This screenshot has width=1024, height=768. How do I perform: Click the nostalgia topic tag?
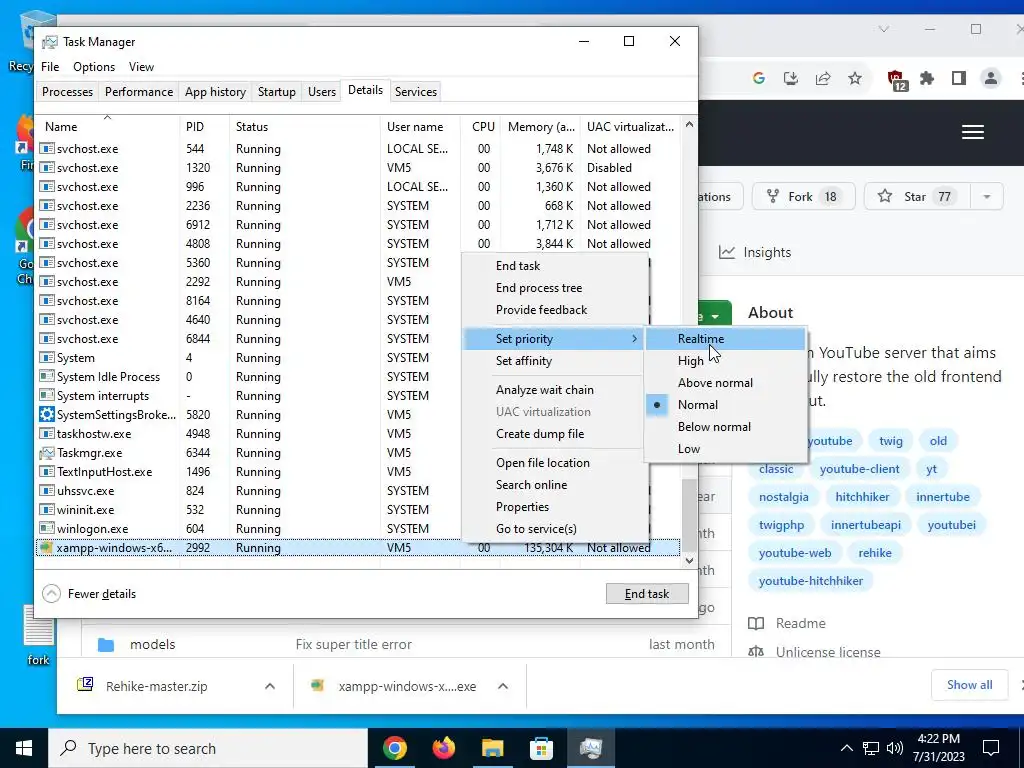click(784, 497)
